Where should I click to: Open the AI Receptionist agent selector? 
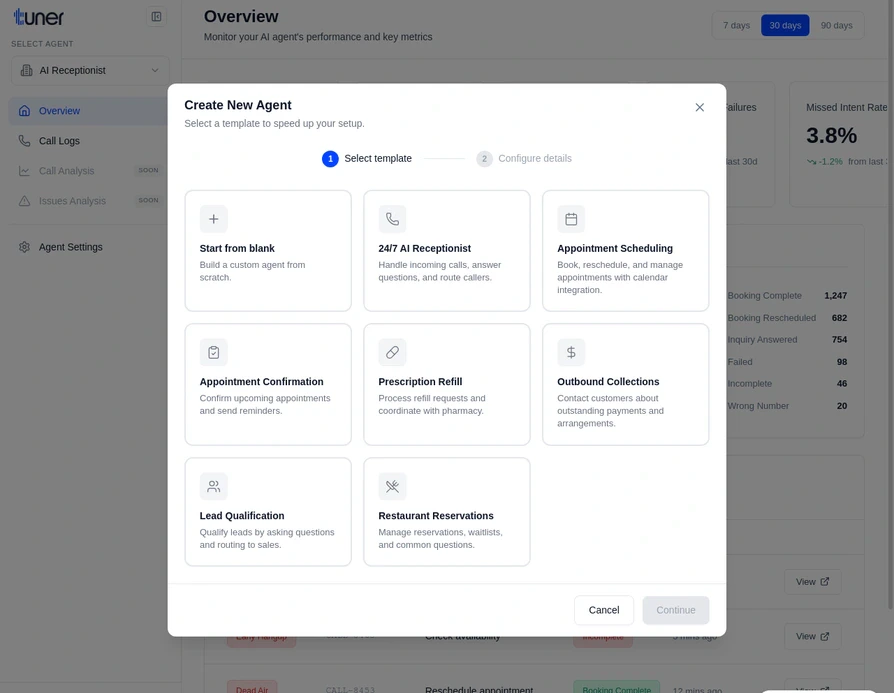[88, 70]
